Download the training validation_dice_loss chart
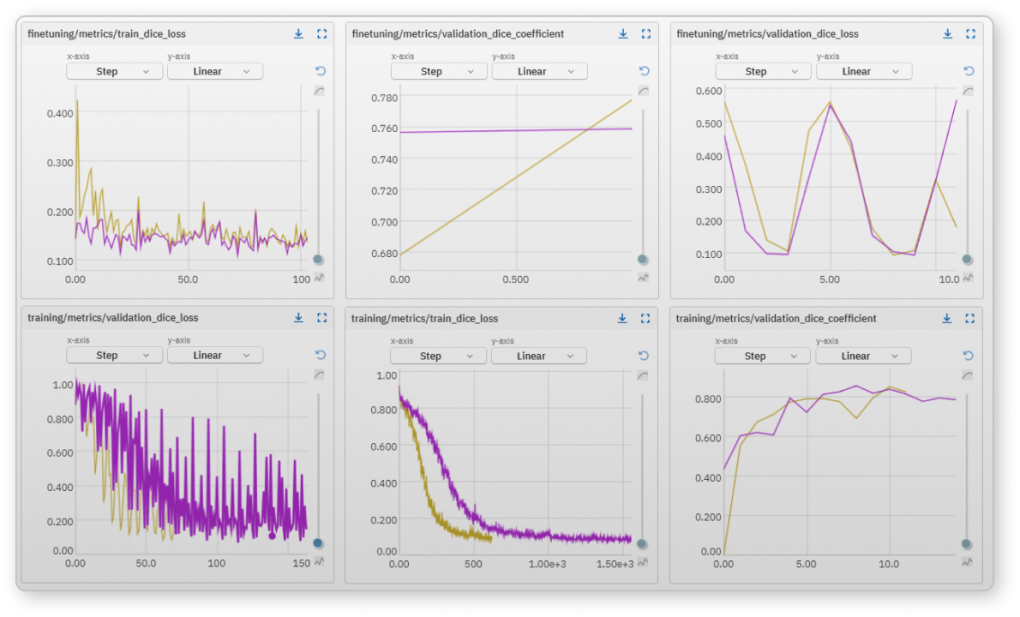1020x617 pixels. coord(299,318)
